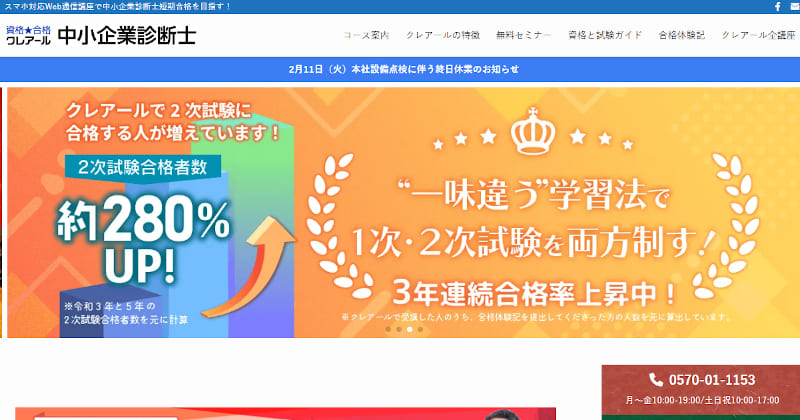Click the orange upward arrow graphic

[248, 266]
